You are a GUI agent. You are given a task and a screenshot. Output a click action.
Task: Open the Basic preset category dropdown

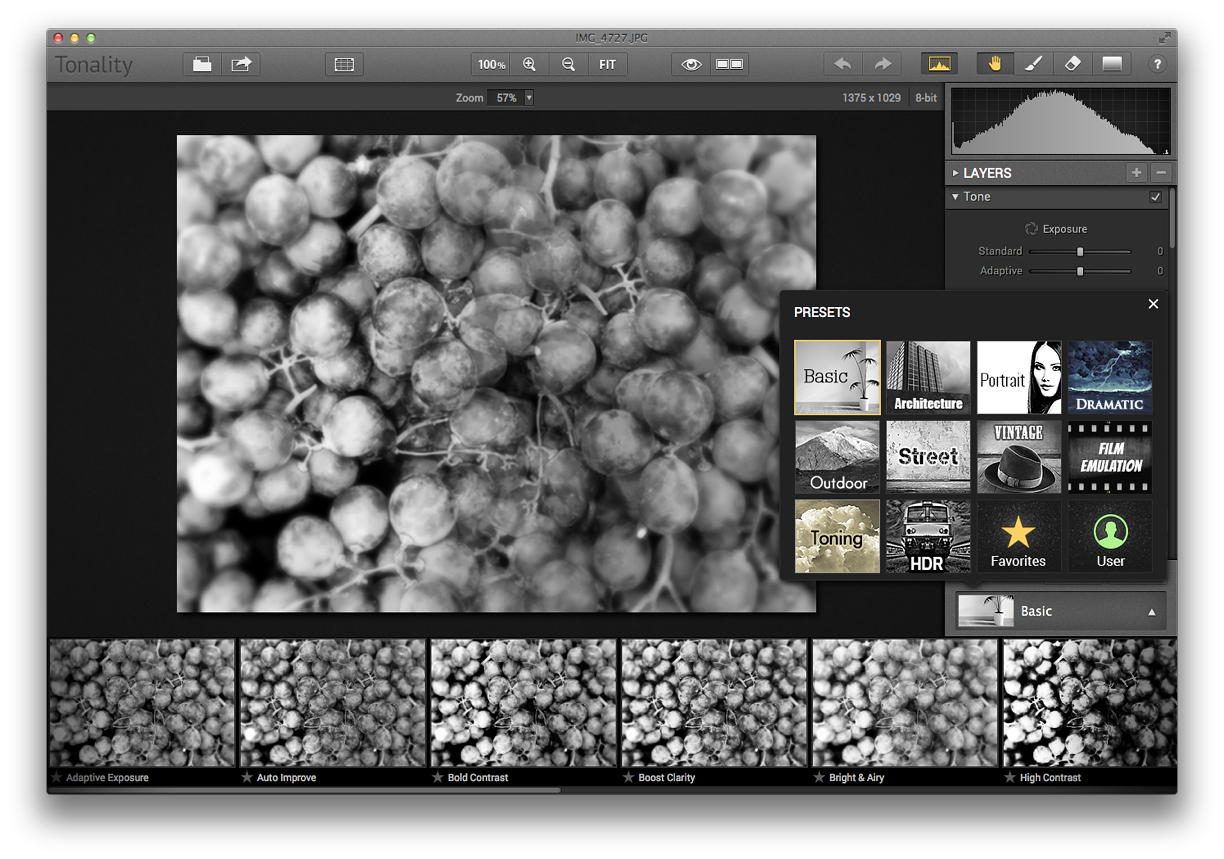(1061, 611)
